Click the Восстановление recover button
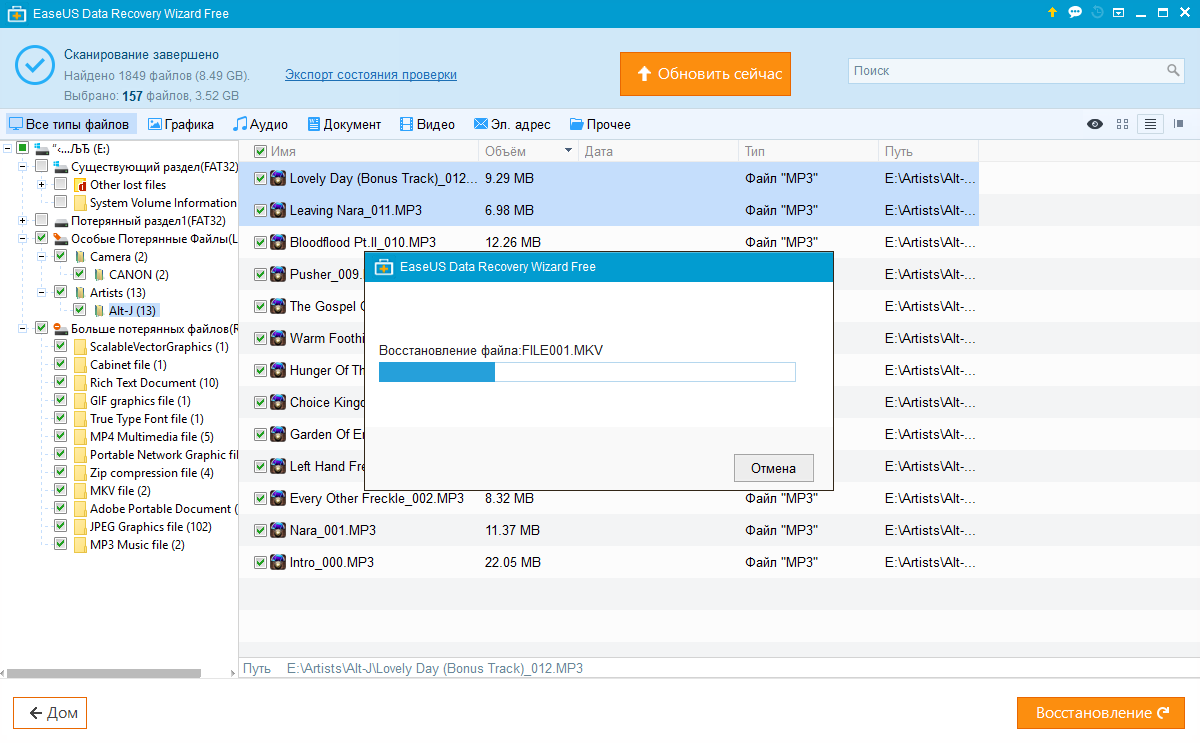This screenshot has height=743, width=1200. [1101, 713]
